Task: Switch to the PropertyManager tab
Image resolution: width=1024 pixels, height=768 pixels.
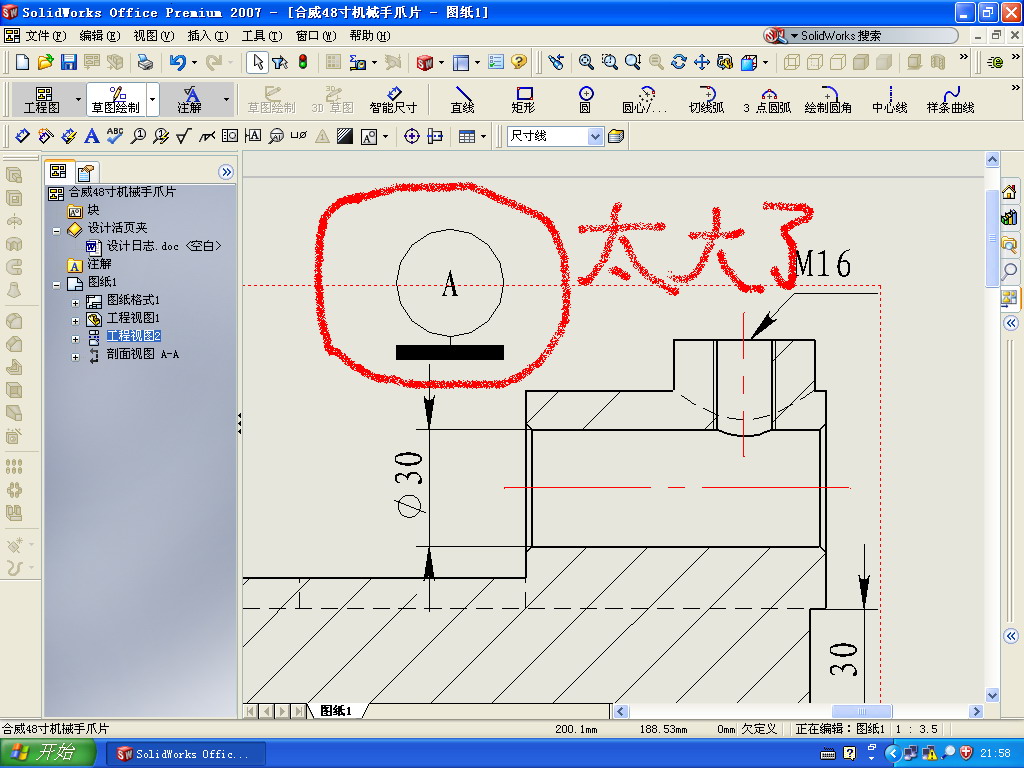Action: click(x=86, y=172)
